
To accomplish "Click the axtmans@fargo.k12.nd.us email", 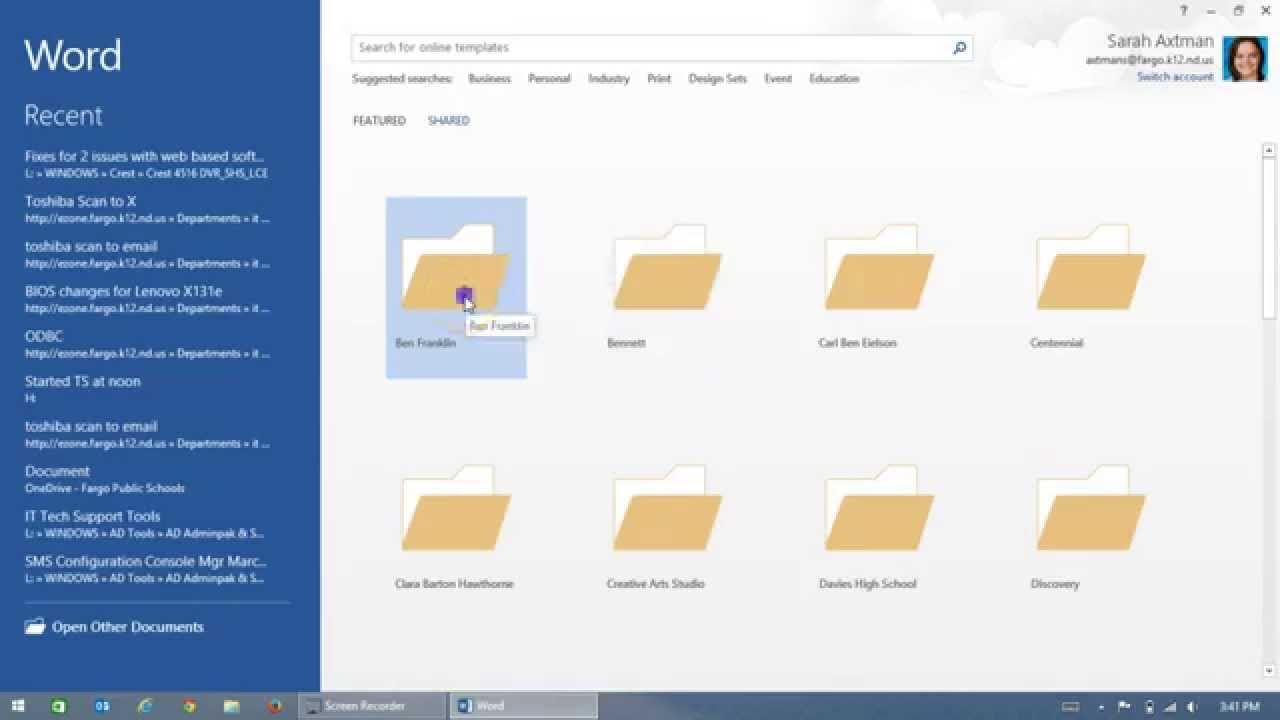I will coord(1150,60).
